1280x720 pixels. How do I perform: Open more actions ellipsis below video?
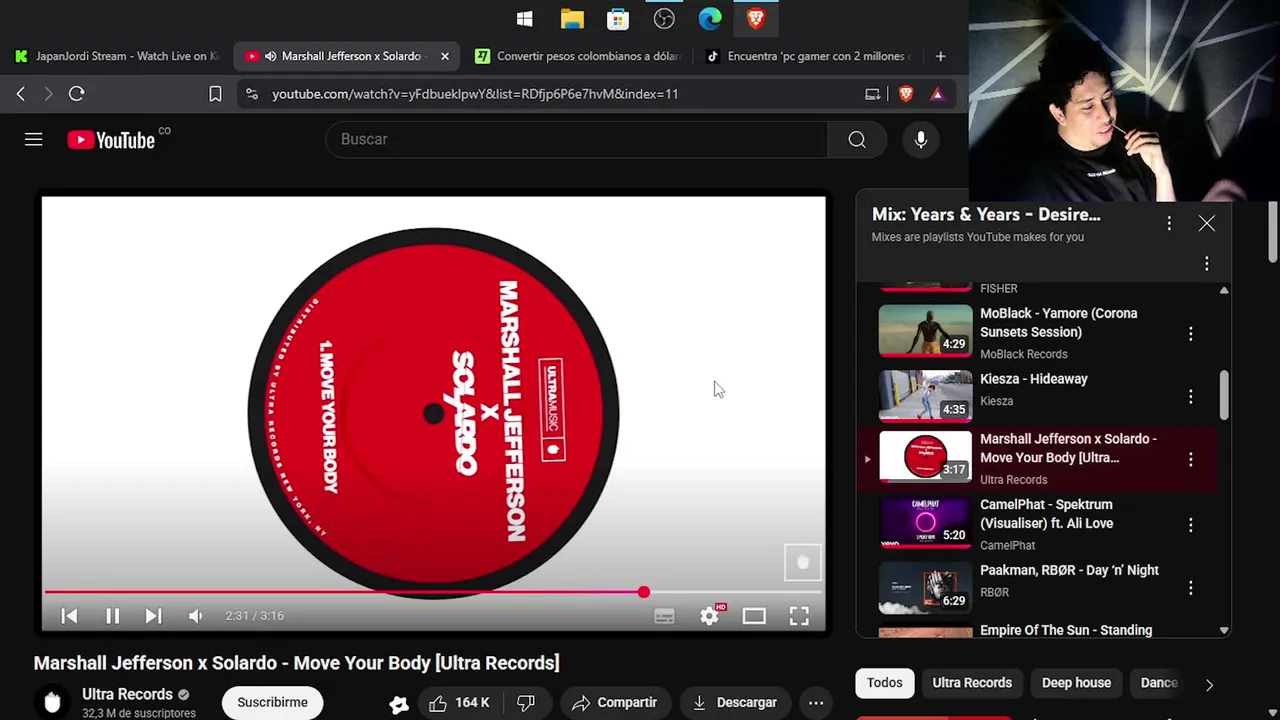(816, 703)
